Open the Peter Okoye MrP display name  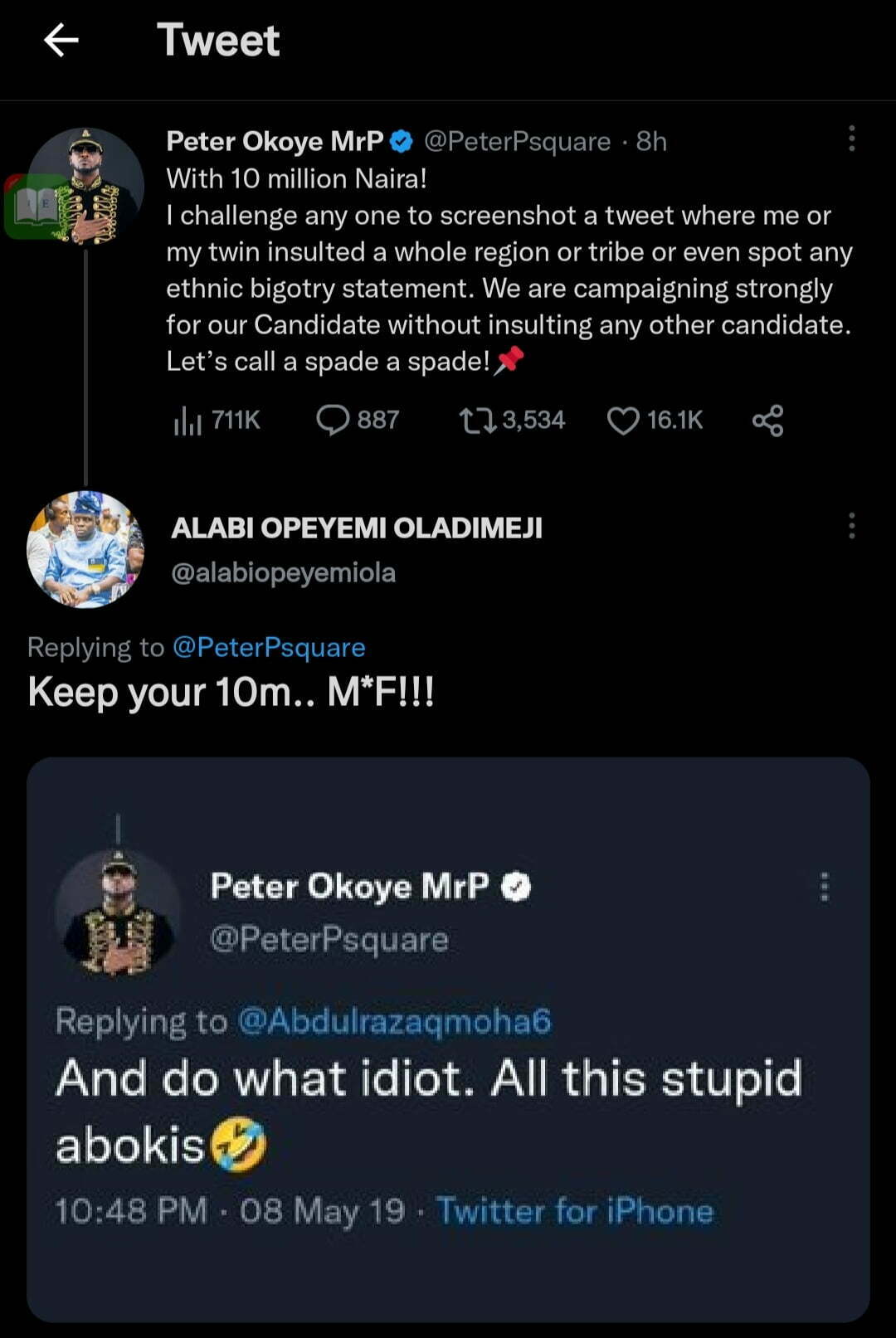(275, 141)
